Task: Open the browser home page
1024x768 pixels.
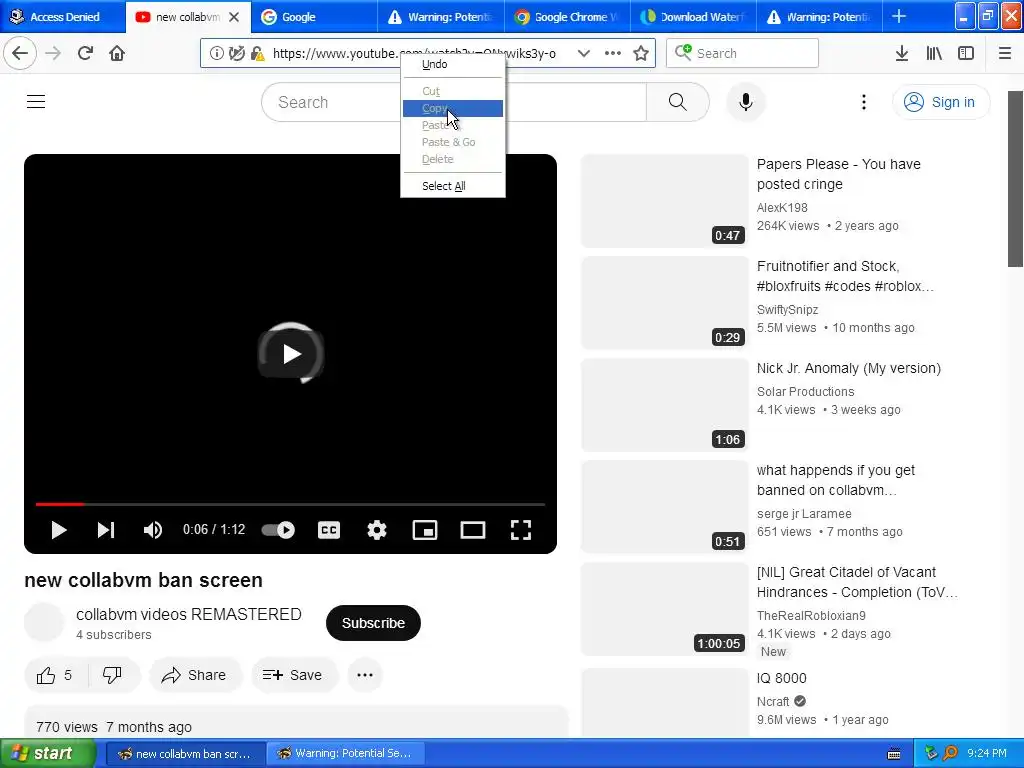Action: (x=117, y=53)
